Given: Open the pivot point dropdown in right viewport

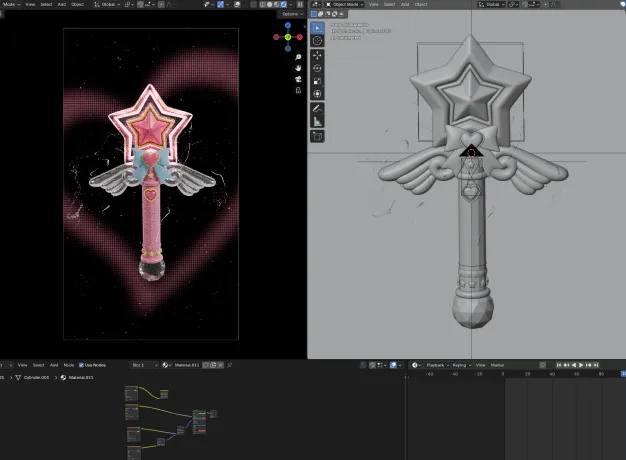Looking at the screenshot, I should coord(513,4).
